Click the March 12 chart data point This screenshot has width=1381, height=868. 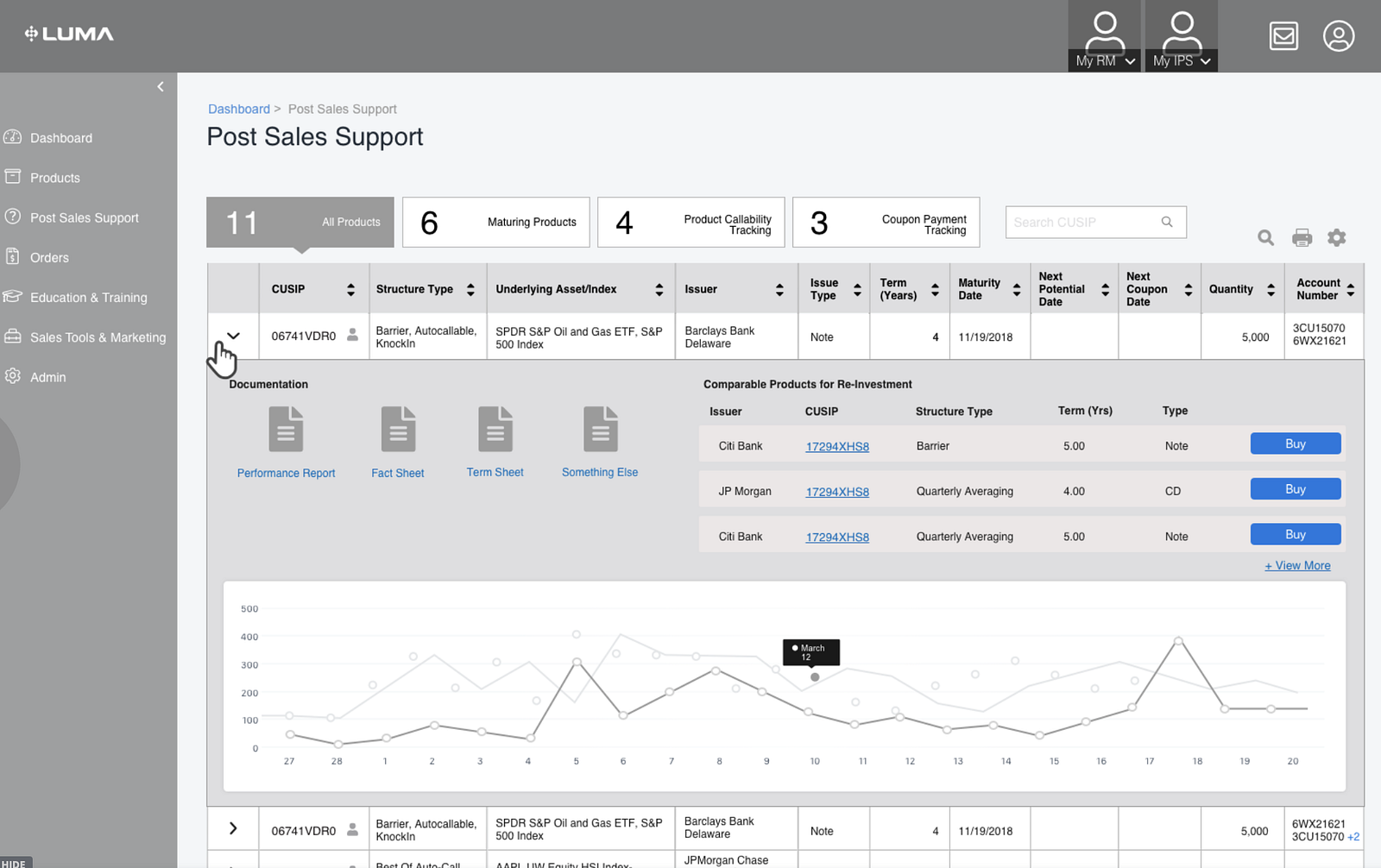tap(815, 677)
